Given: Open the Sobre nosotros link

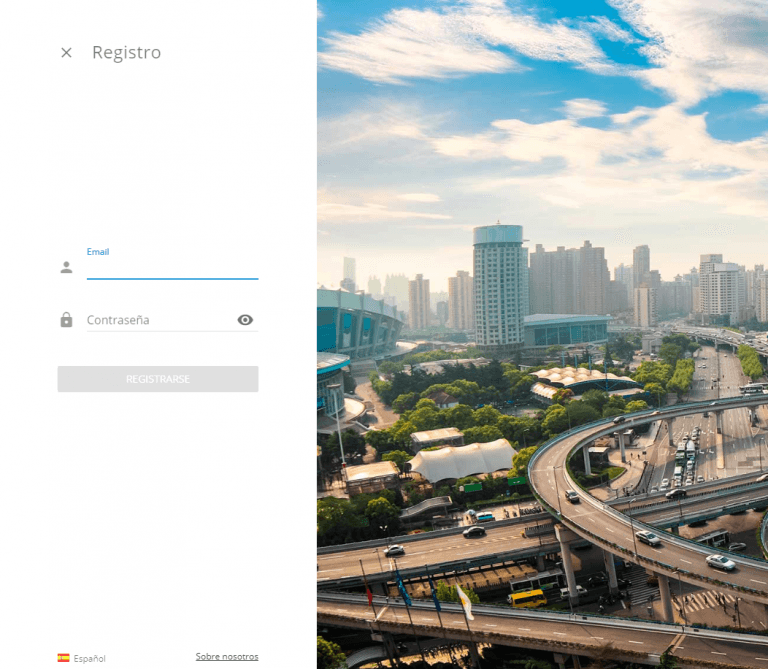Looking at the screenshot, I should coord(227,656).
